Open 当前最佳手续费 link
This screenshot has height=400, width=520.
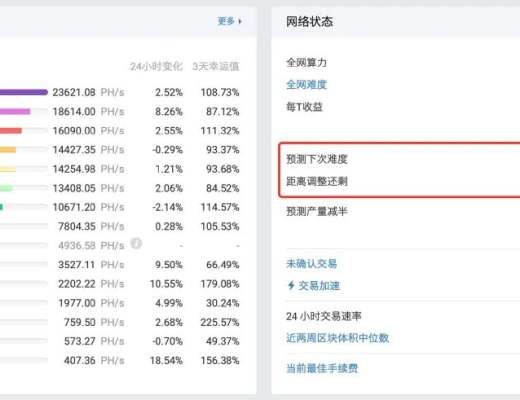[x=322, y=368]
